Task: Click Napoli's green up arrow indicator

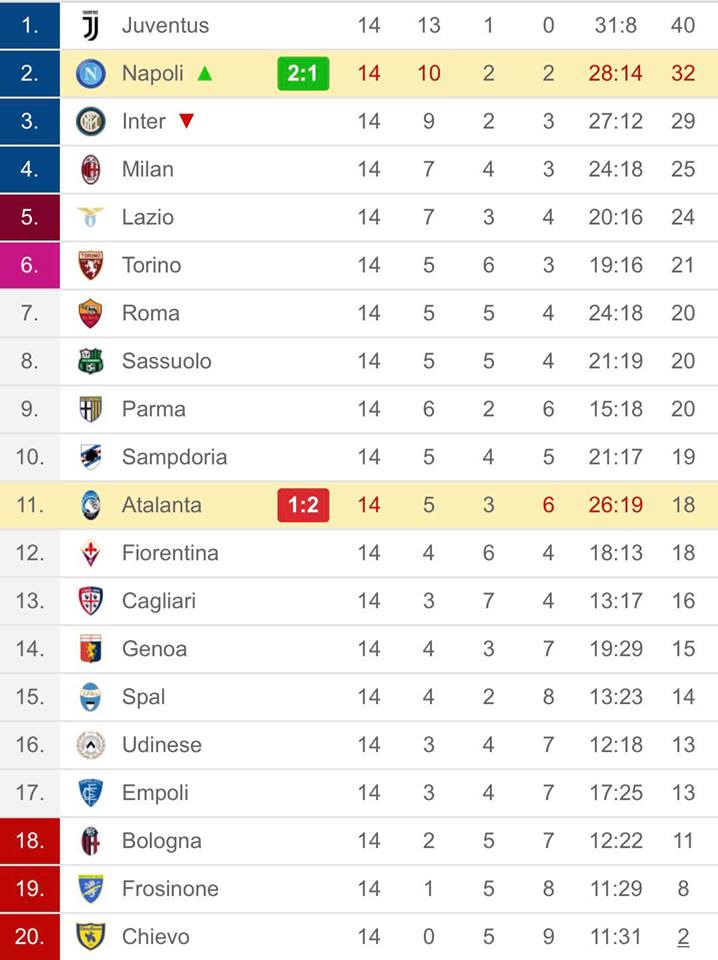Action: [x=205, y=73]
